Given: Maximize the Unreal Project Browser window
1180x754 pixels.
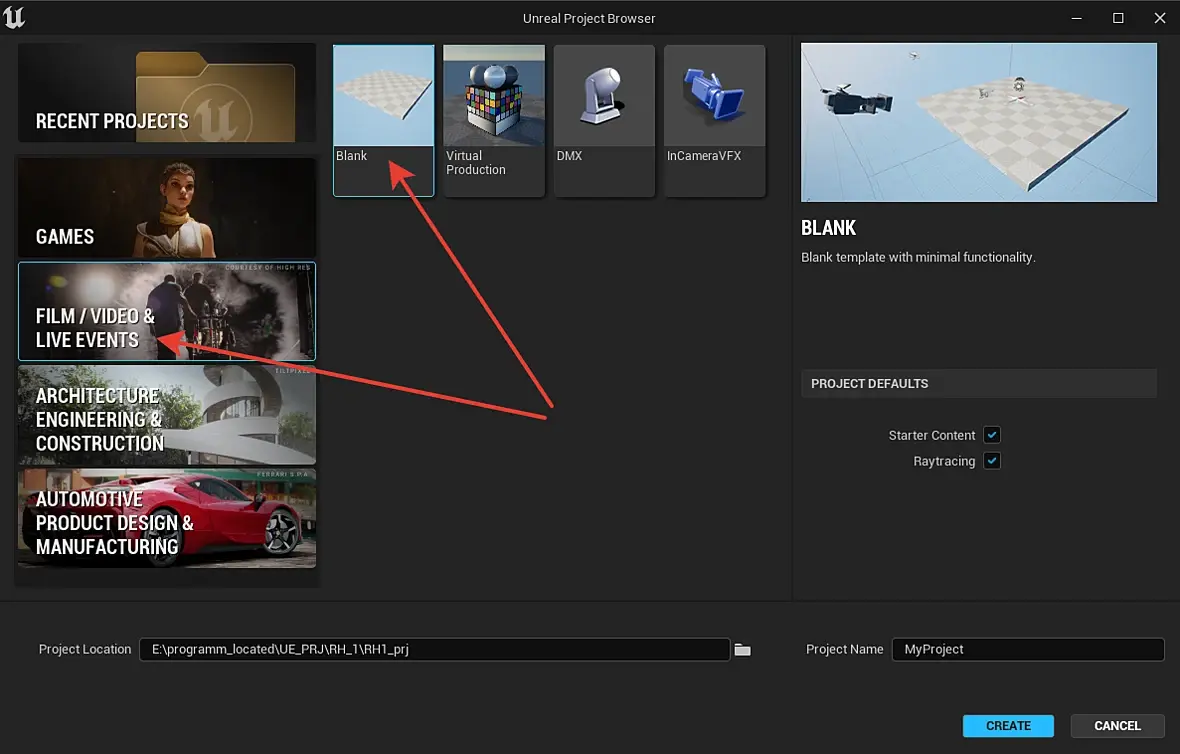Looking at the screenshot, I should (x=1118, y=18).
